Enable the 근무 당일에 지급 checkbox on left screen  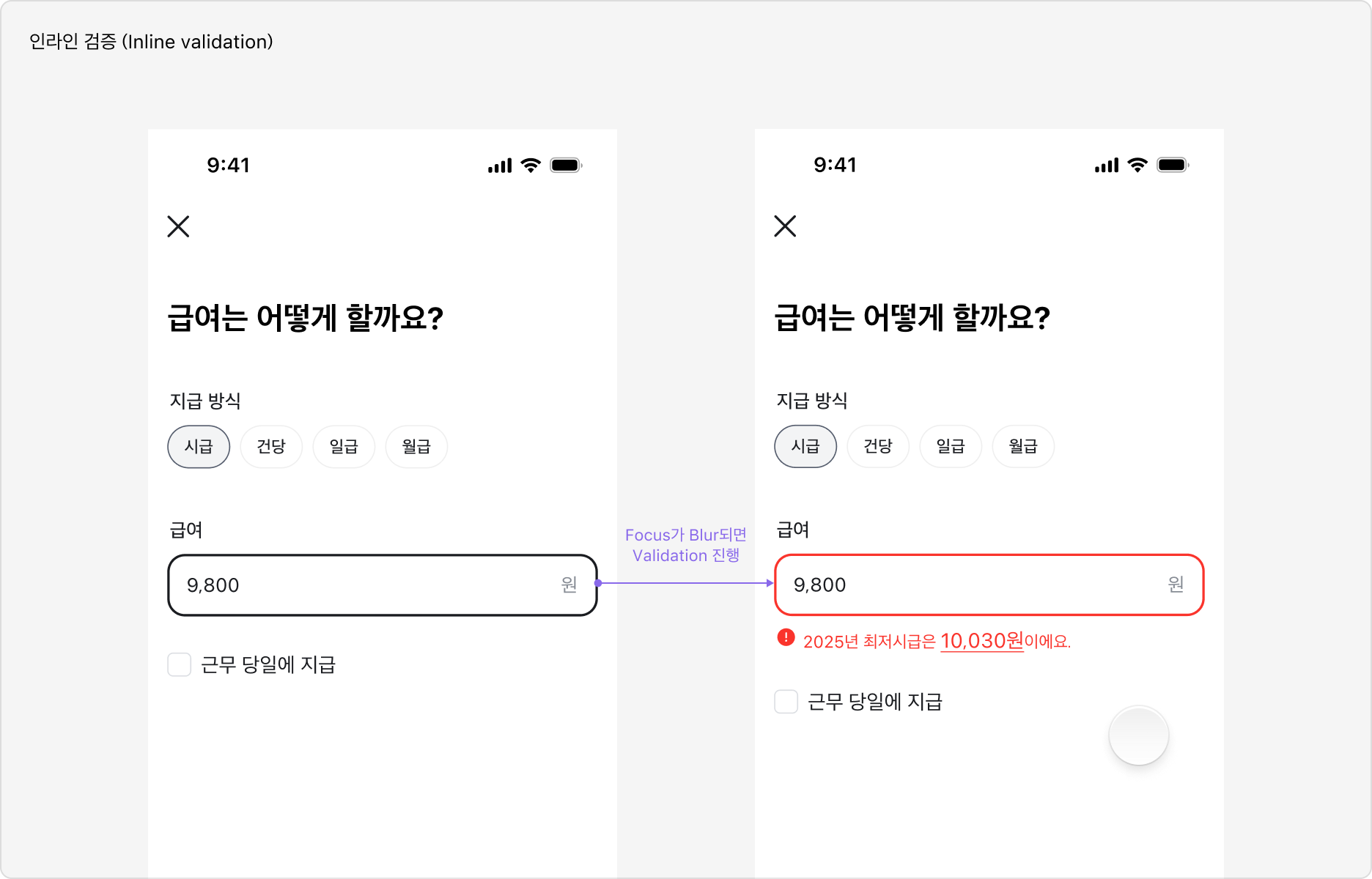click(179, 664)
